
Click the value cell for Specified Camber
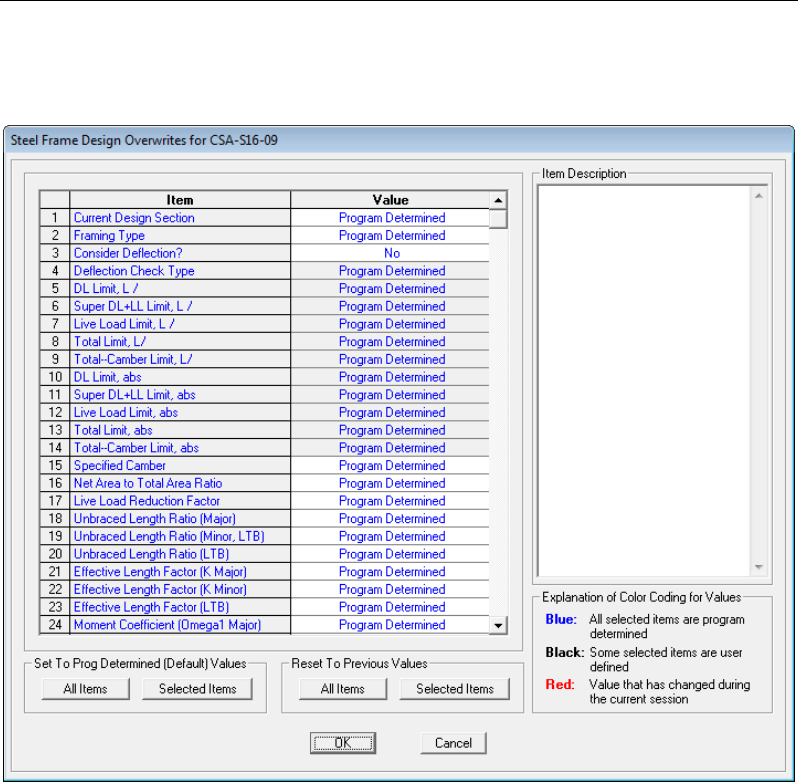[390, 466]
